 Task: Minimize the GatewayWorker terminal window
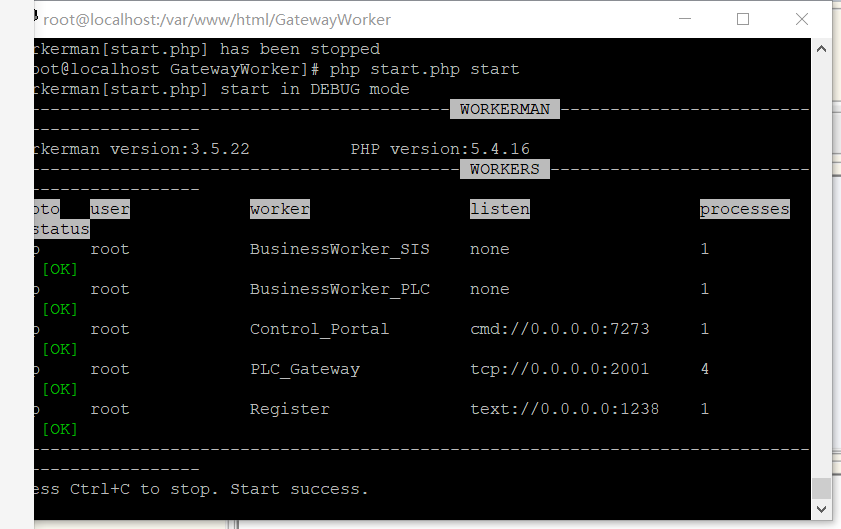click(x=685, y=19)
